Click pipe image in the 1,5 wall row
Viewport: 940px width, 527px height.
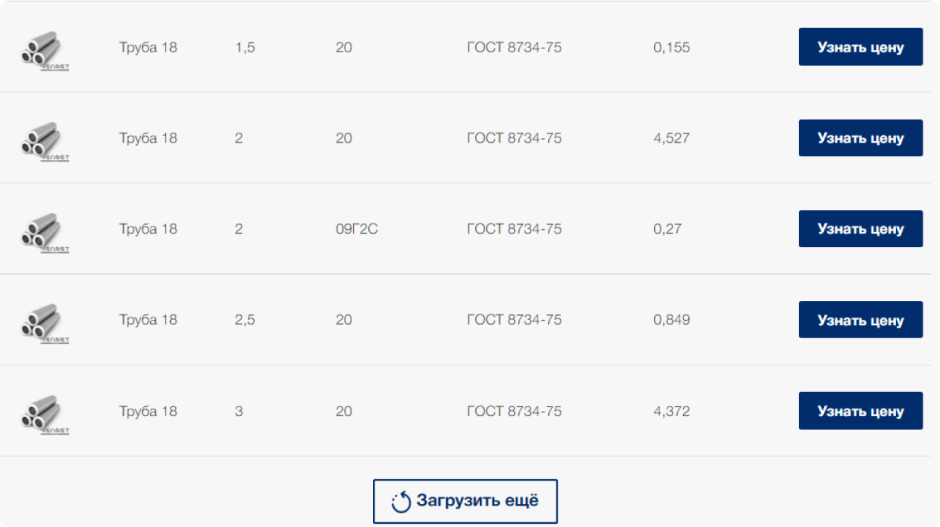(44, 49)
